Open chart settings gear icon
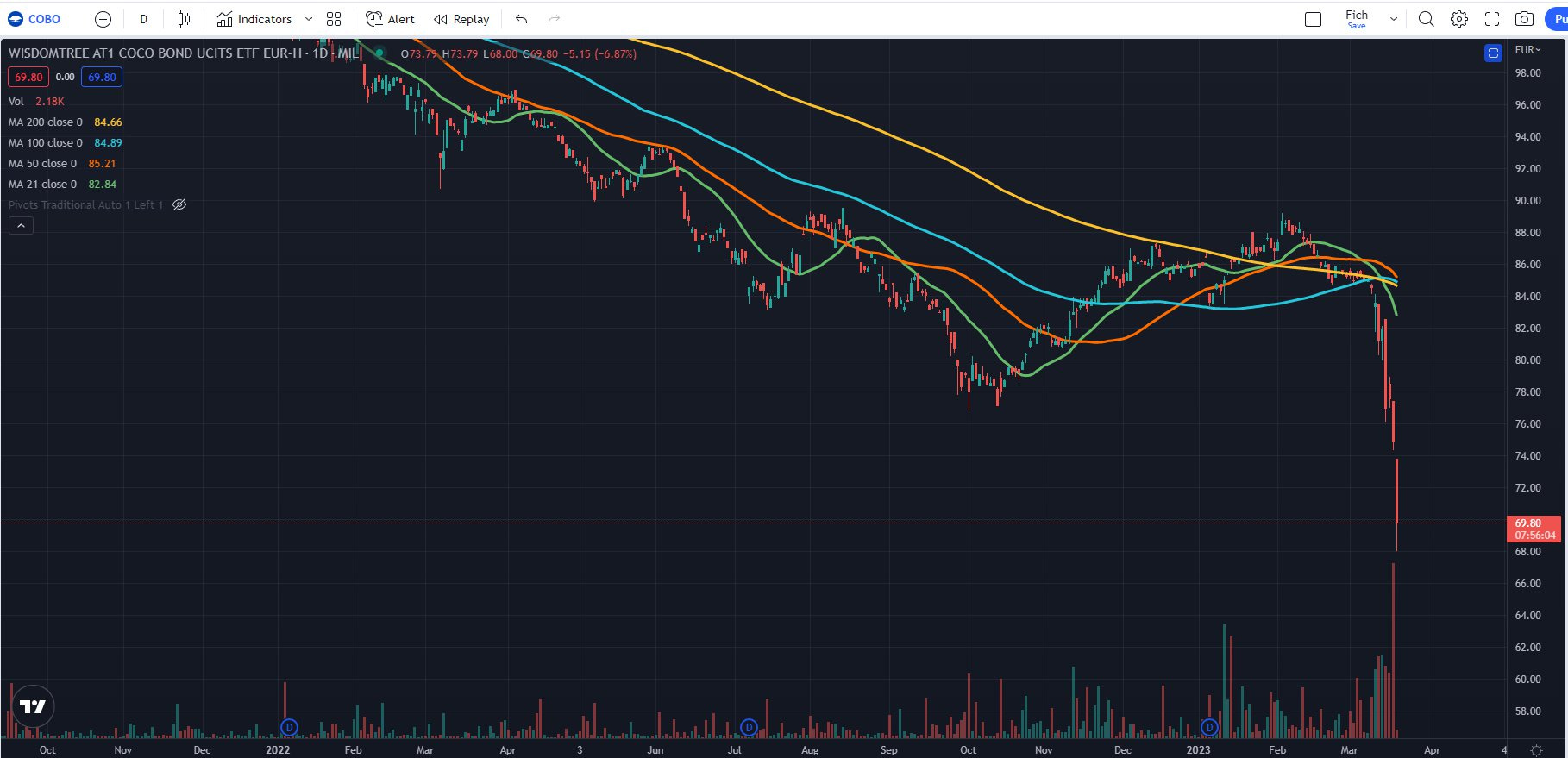Viewport: 1568px width, 758px height. point(1459,19)
